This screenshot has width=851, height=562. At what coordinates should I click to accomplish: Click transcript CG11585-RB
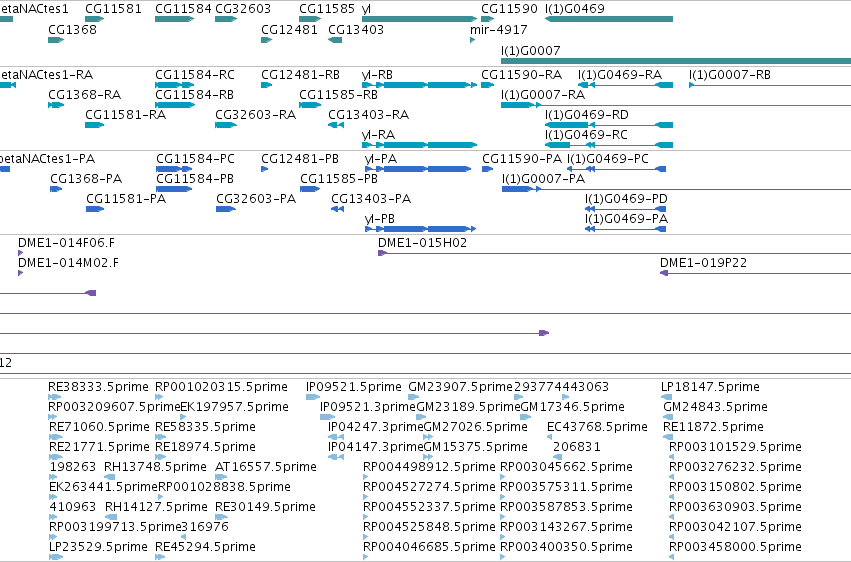(338, 94)
